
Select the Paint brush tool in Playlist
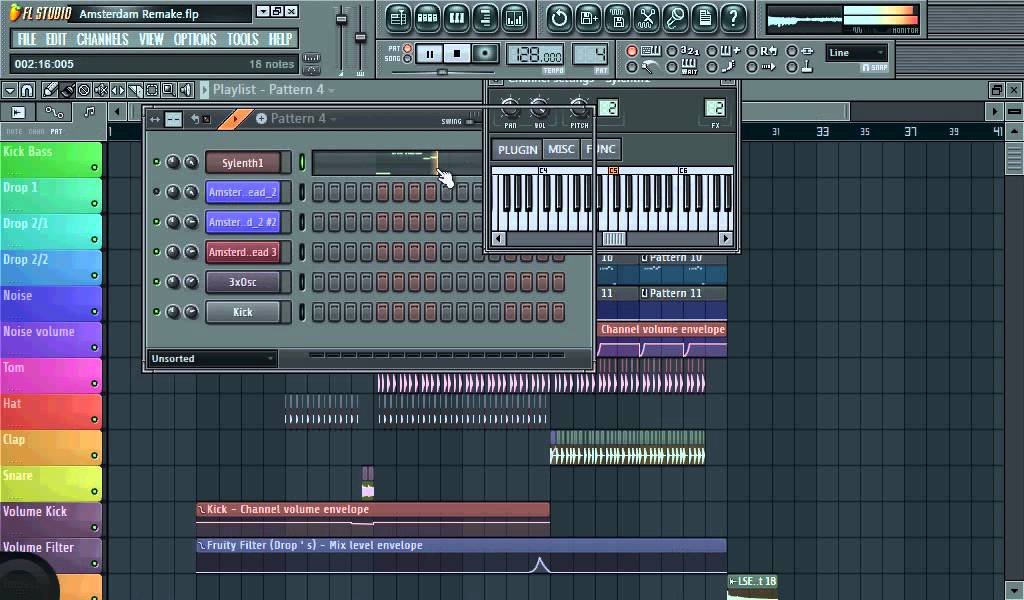[x=67, y=89]
